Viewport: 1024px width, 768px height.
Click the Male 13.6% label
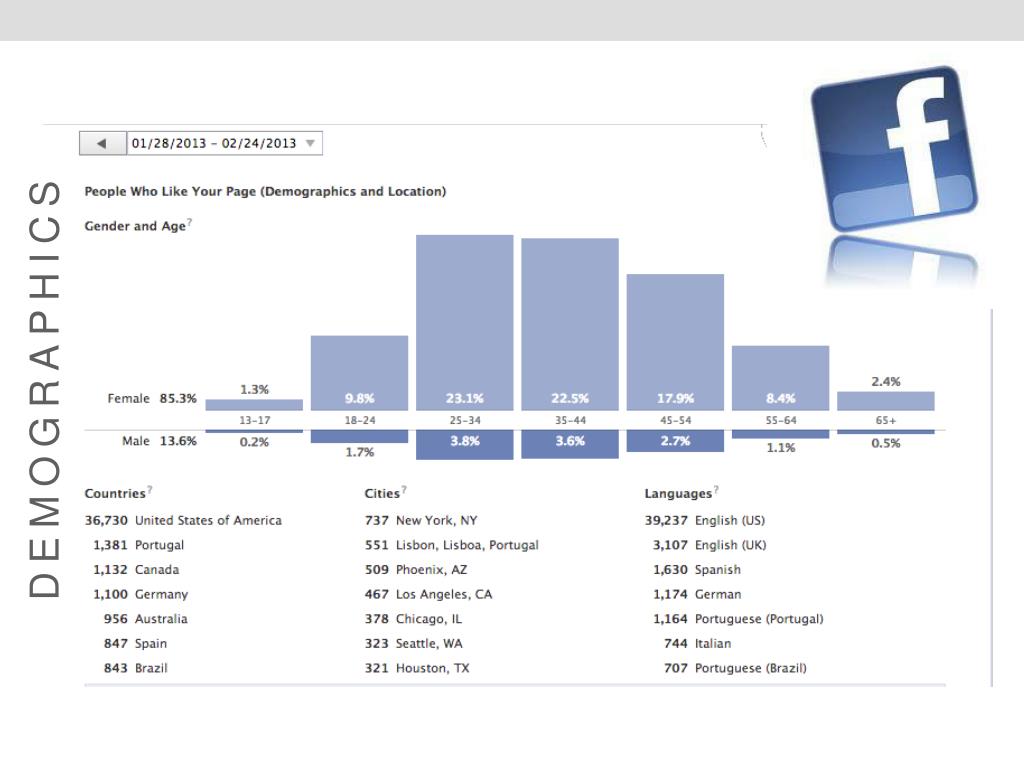(x=159, y=441)
